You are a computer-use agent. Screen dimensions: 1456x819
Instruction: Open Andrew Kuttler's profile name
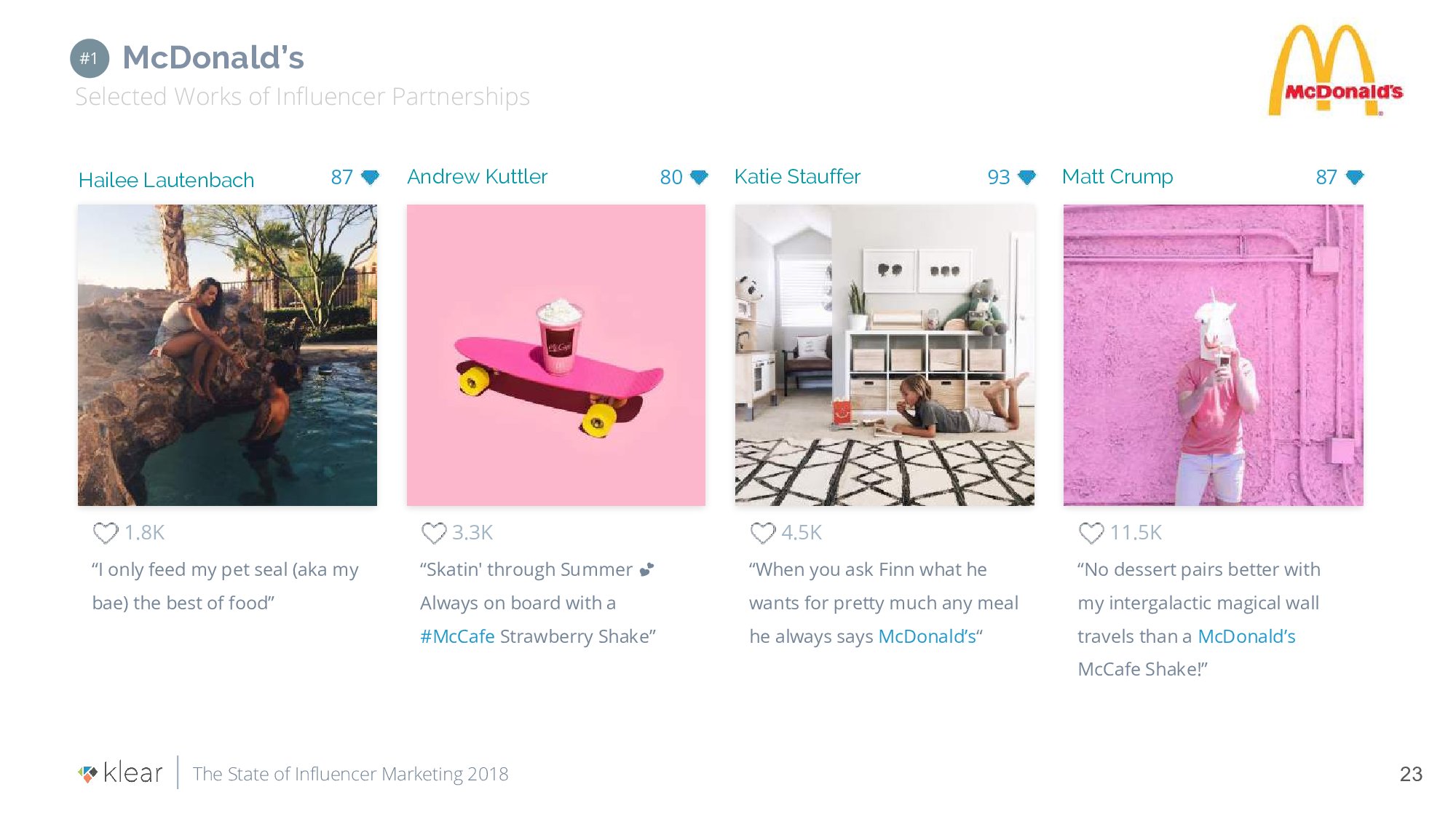click(477, 177)
